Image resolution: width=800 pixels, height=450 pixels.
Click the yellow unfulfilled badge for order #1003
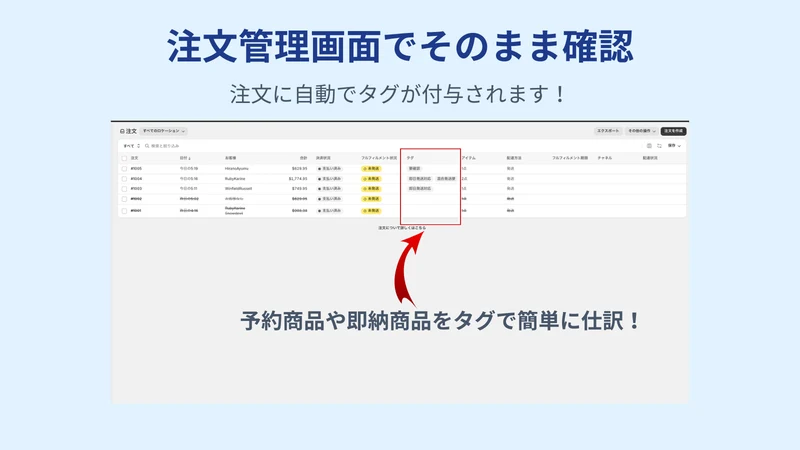(371, 189)
